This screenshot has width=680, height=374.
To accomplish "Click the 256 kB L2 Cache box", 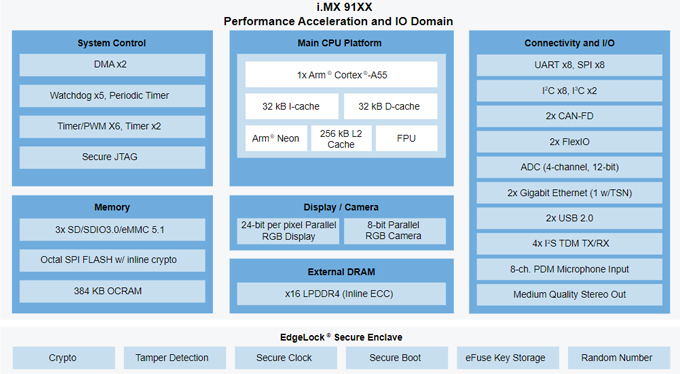I will pos(341,138).
